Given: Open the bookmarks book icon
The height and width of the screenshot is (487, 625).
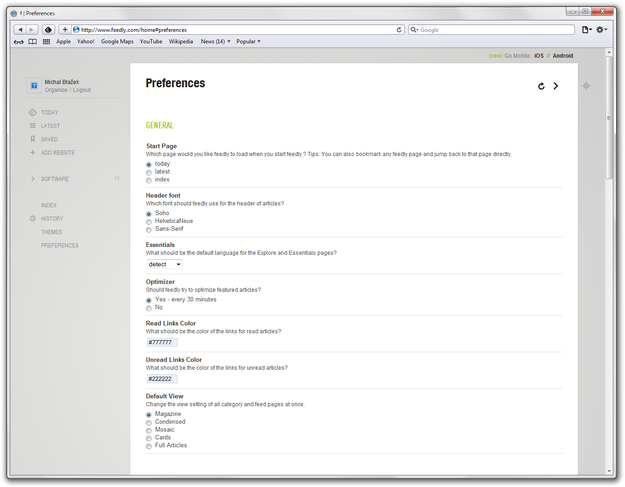Looking at the screenshot, I should pyautogui.click(x=33, y=41).
